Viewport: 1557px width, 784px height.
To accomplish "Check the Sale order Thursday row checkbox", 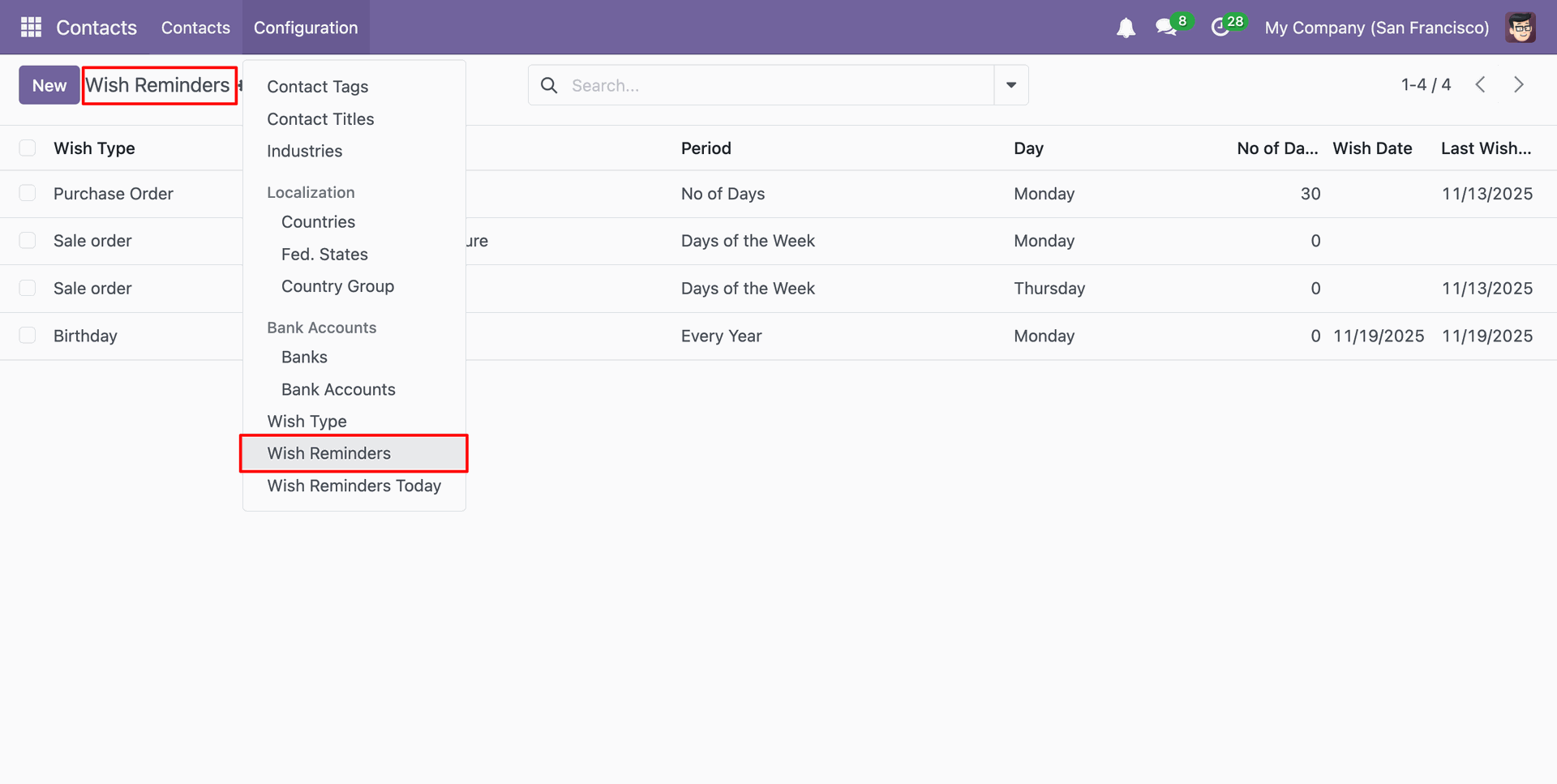I will [28, 288].
